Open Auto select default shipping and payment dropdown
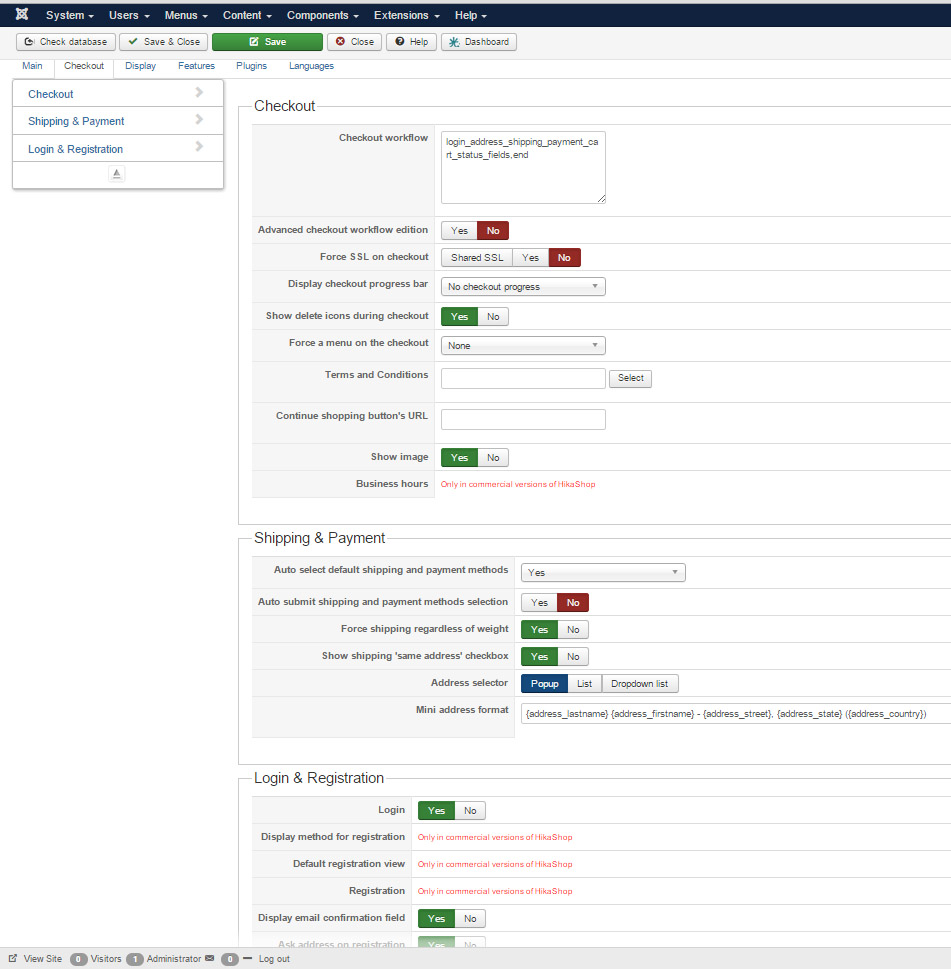Image resolution: width=951 pixels, height=969 pixels. (603, 573)
